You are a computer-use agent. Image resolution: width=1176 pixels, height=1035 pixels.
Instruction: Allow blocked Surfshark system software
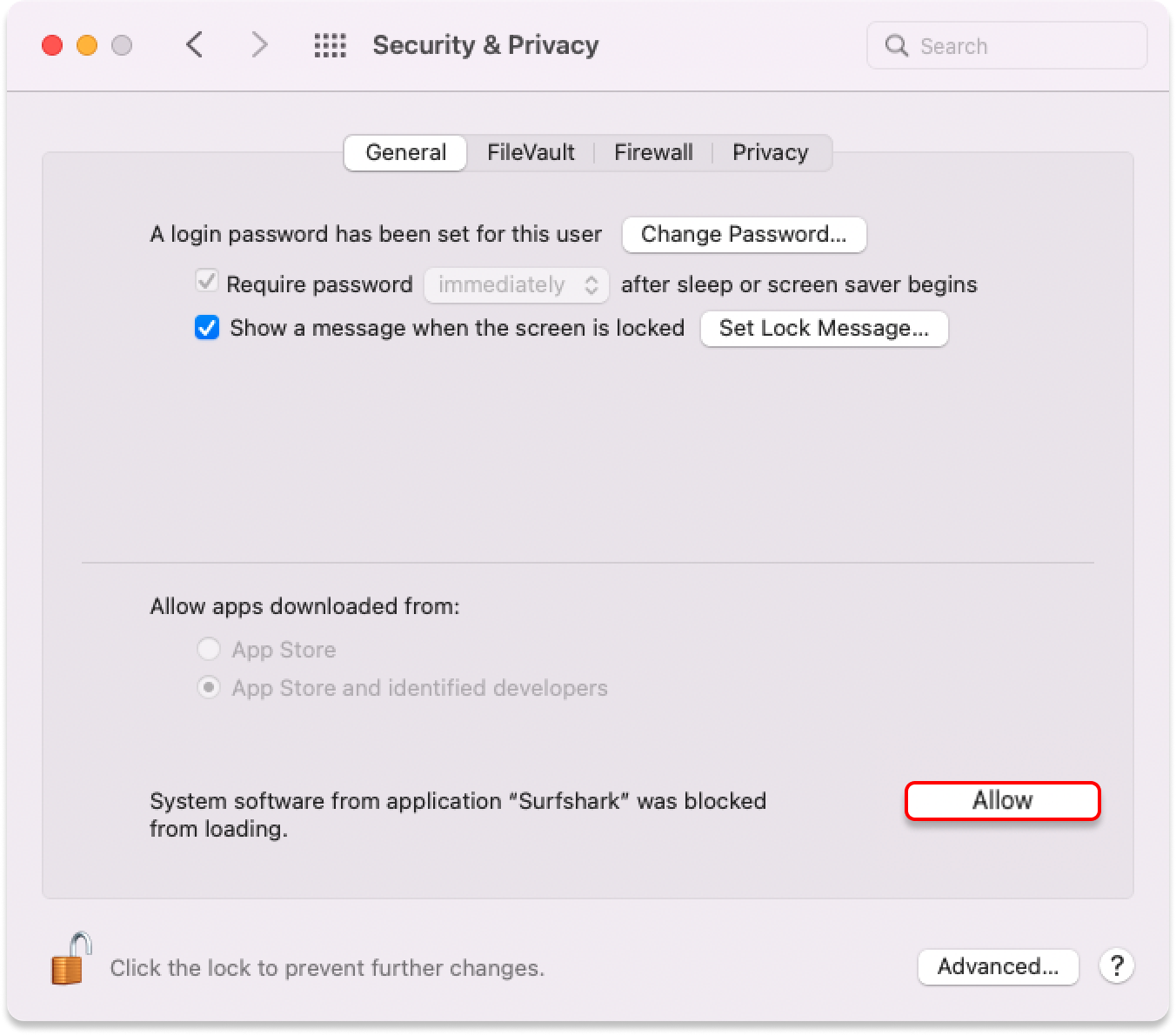coord(1002,800)
